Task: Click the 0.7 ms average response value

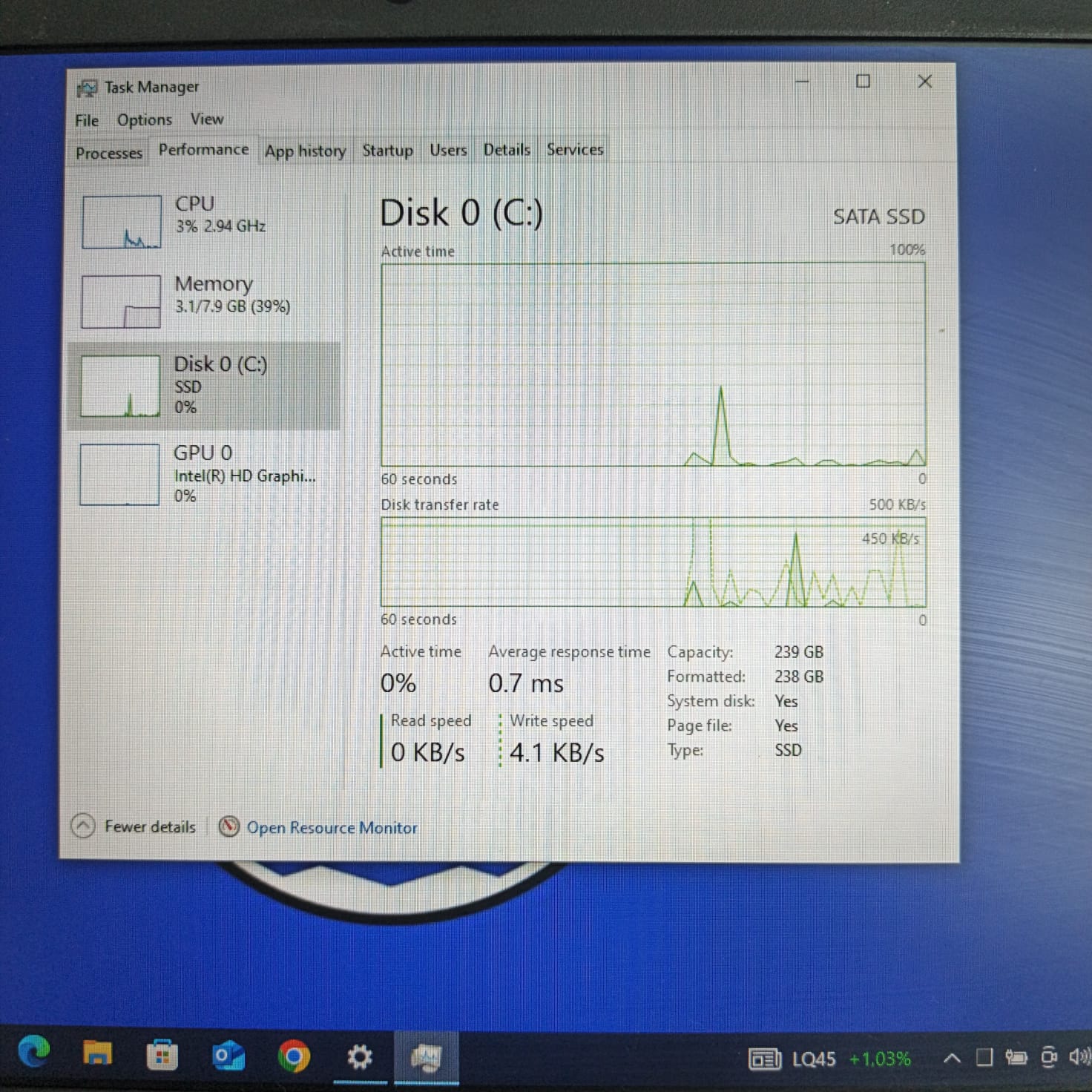Action: (x=526, y=683)
